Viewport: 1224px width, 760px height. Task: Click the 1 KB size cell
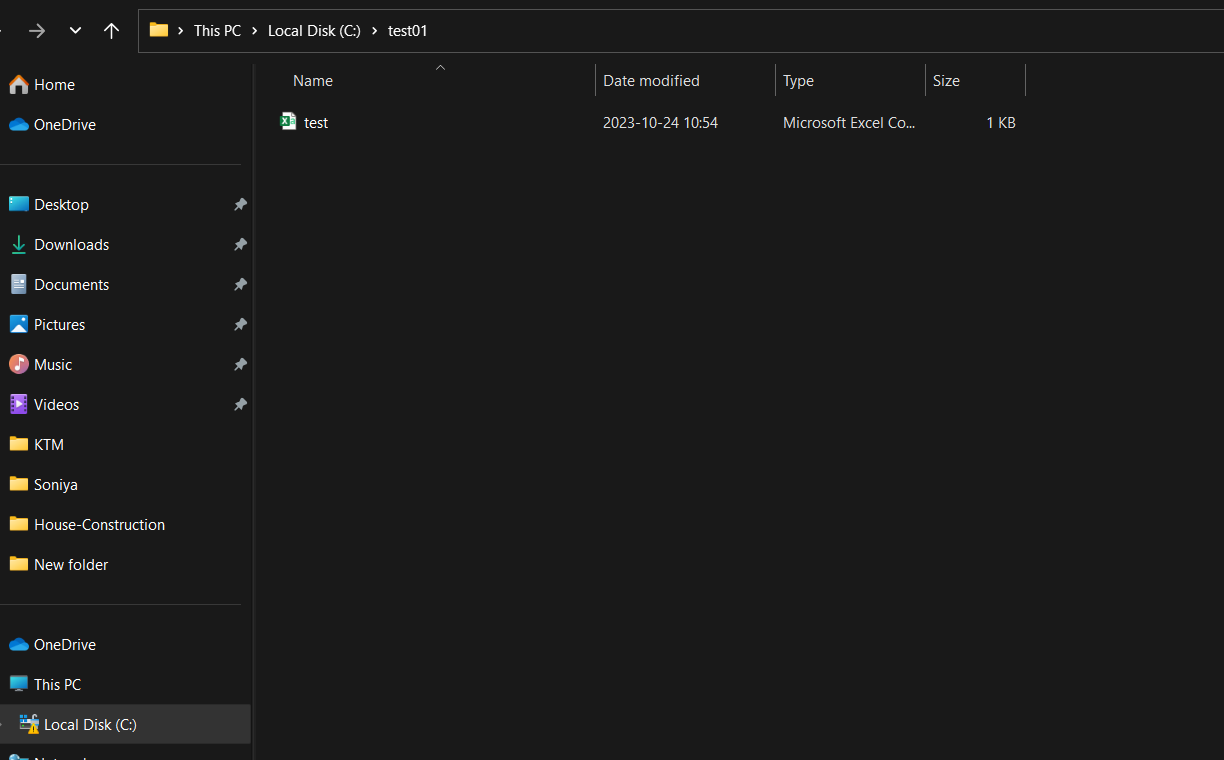(x=1000, y=123)
